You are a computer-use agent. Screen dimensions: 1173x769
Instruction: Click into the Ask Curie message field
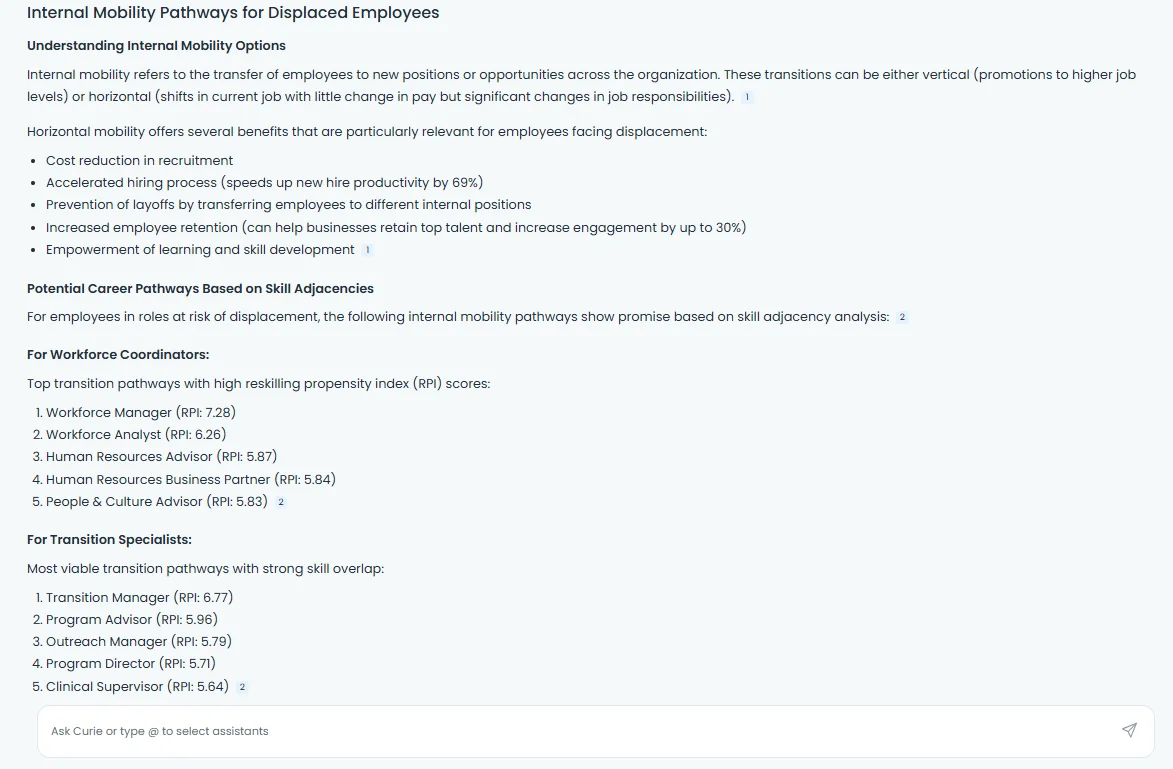click(400, 731)
